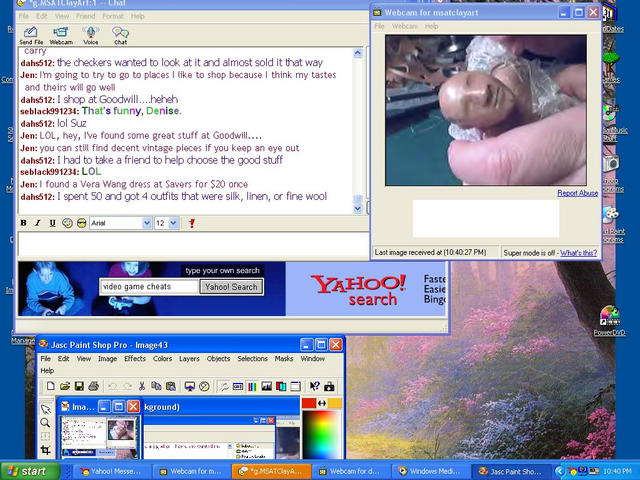Click the Chat toolbar icon
Viewport: 640px width, 480px height.
[x=120, y=35]
